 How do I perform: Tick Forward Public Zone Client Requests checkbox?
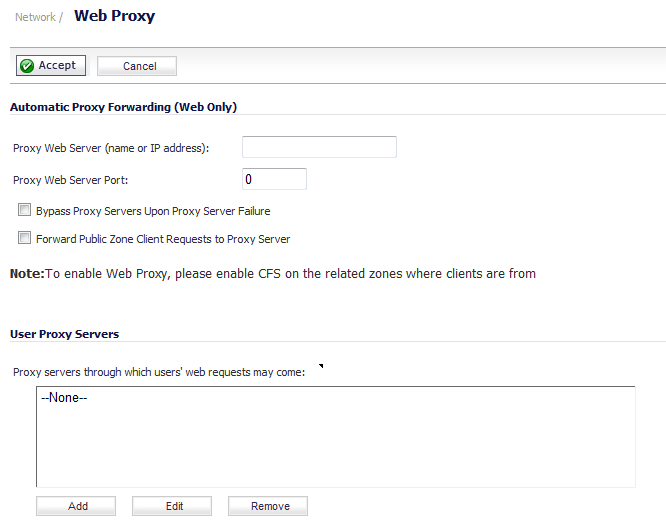[24, 238]
